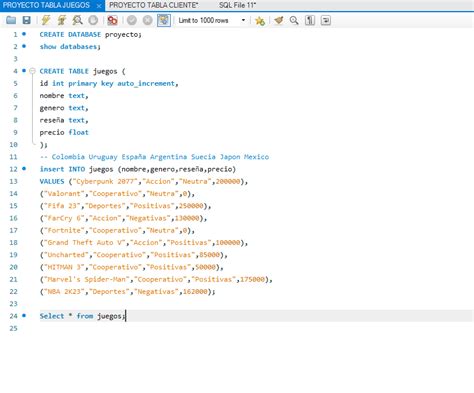This screenshot has width=474, height=393.
Task: Click line number 23 in gutter
Action: [x=13, y=304]
